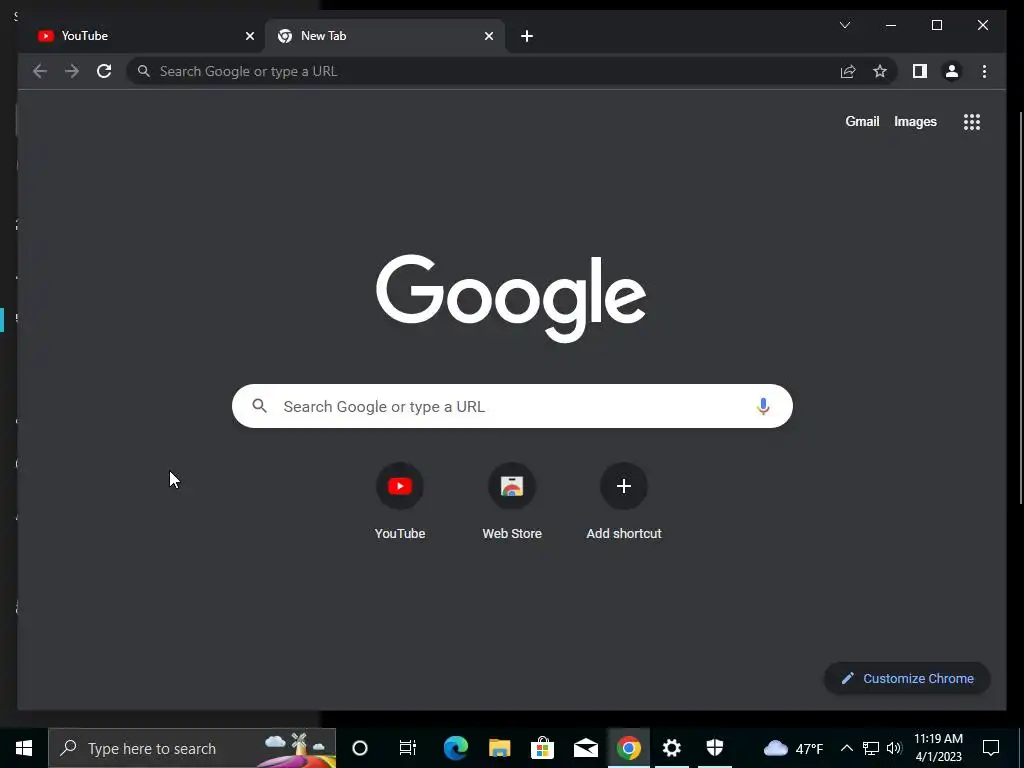The height and width of the screenshot is (768, 1024).
Task: Share this page via the share icon
Action: point(848,71)
